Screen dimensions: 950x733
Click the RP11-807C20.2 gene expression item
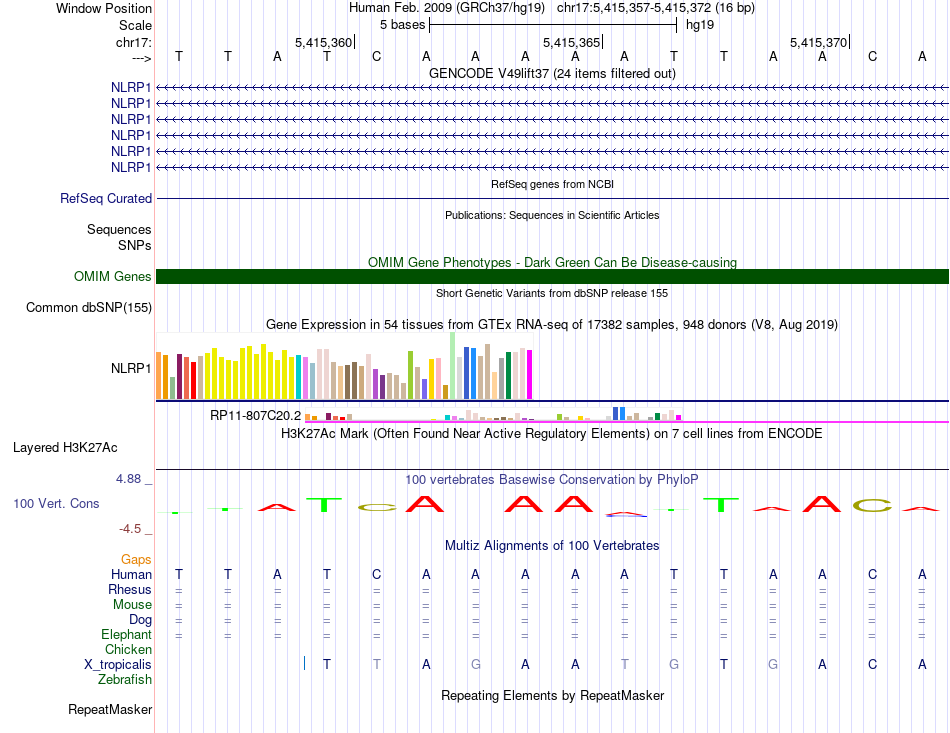pyautogui.click(x=255, y=416)
